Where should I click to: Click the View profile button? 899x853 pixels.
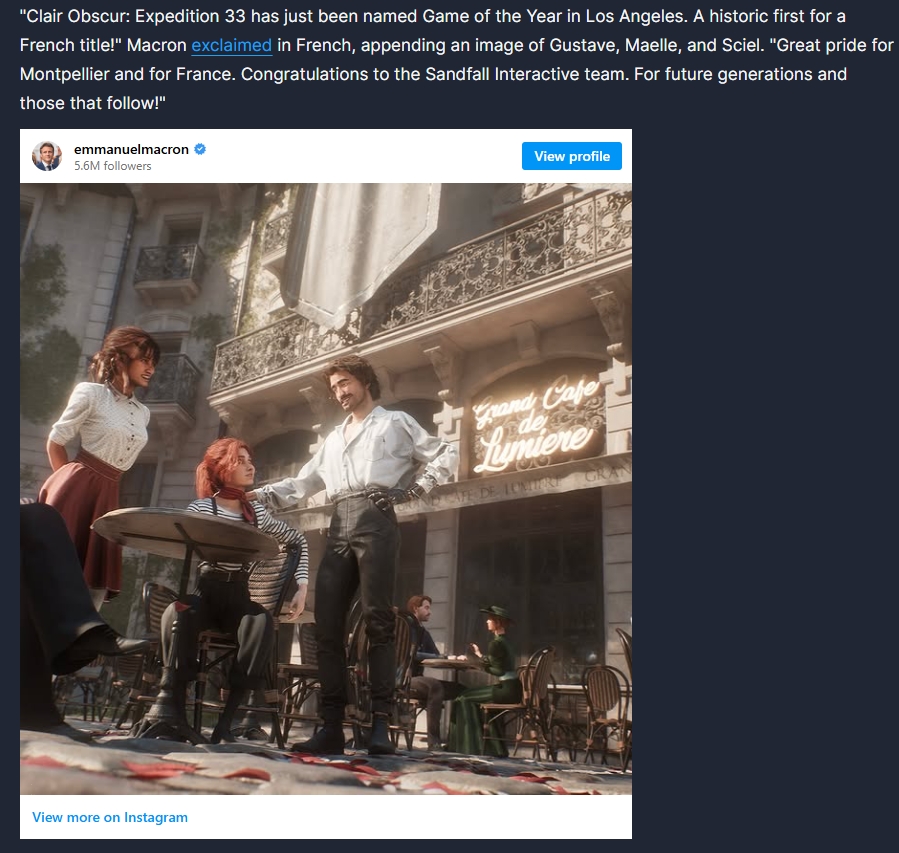pos(572,156)
